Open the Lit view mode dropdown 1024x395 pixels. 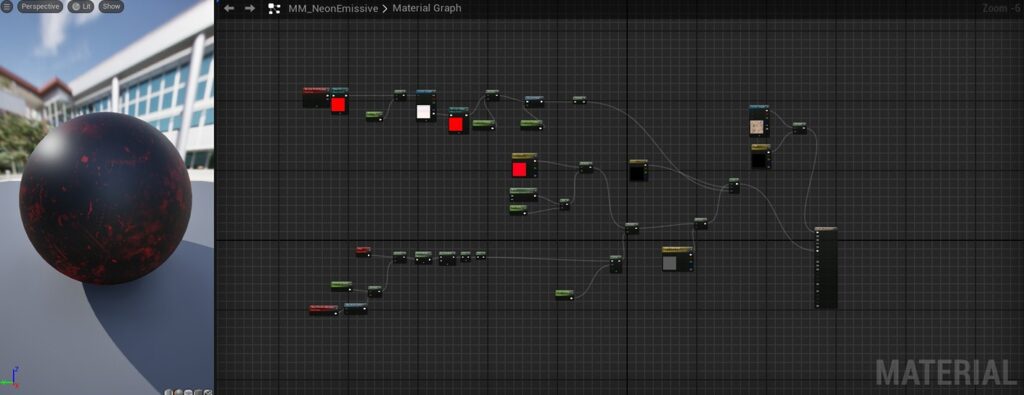[82, 7]
